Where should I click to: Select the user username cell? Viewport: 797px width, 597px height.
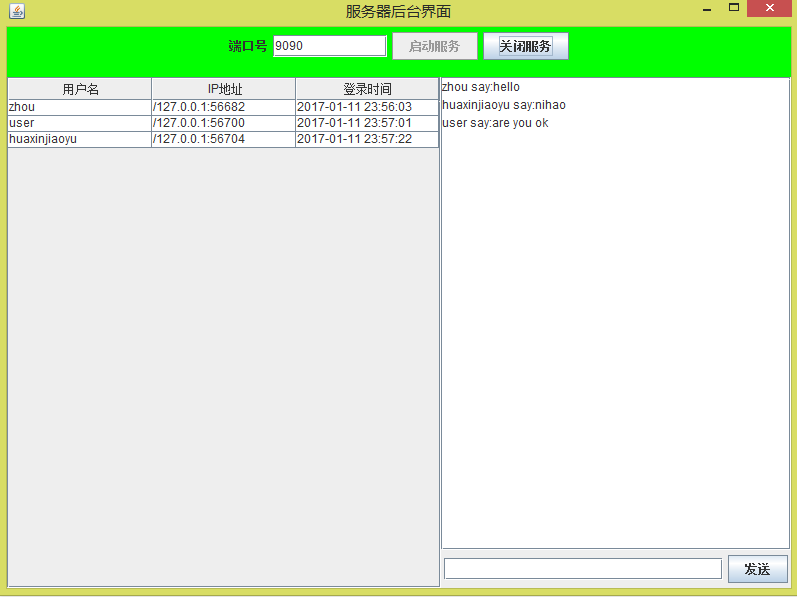[x=80, y=123]
